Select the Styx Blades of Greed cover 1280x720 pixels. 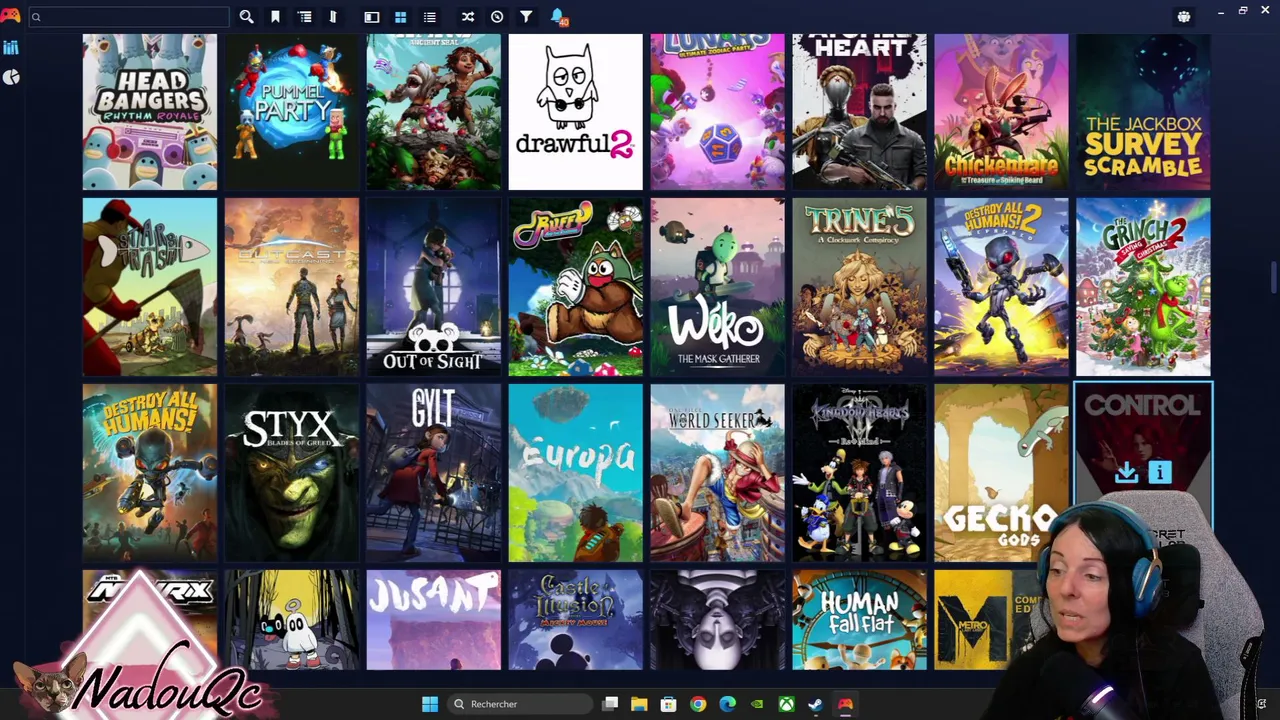pyautogui.click(x=292, y=473)
